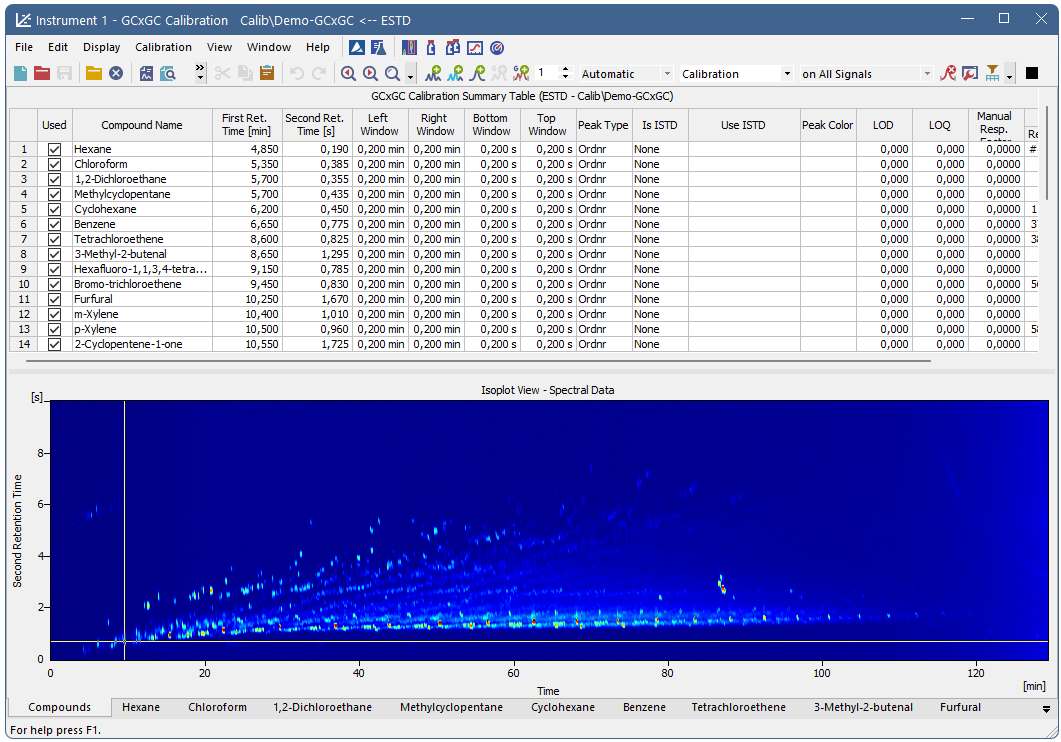Viewport: 1061px width, 742px height.
Task: Click the black color swatch in toolbar
Action: pos(1032,73)
